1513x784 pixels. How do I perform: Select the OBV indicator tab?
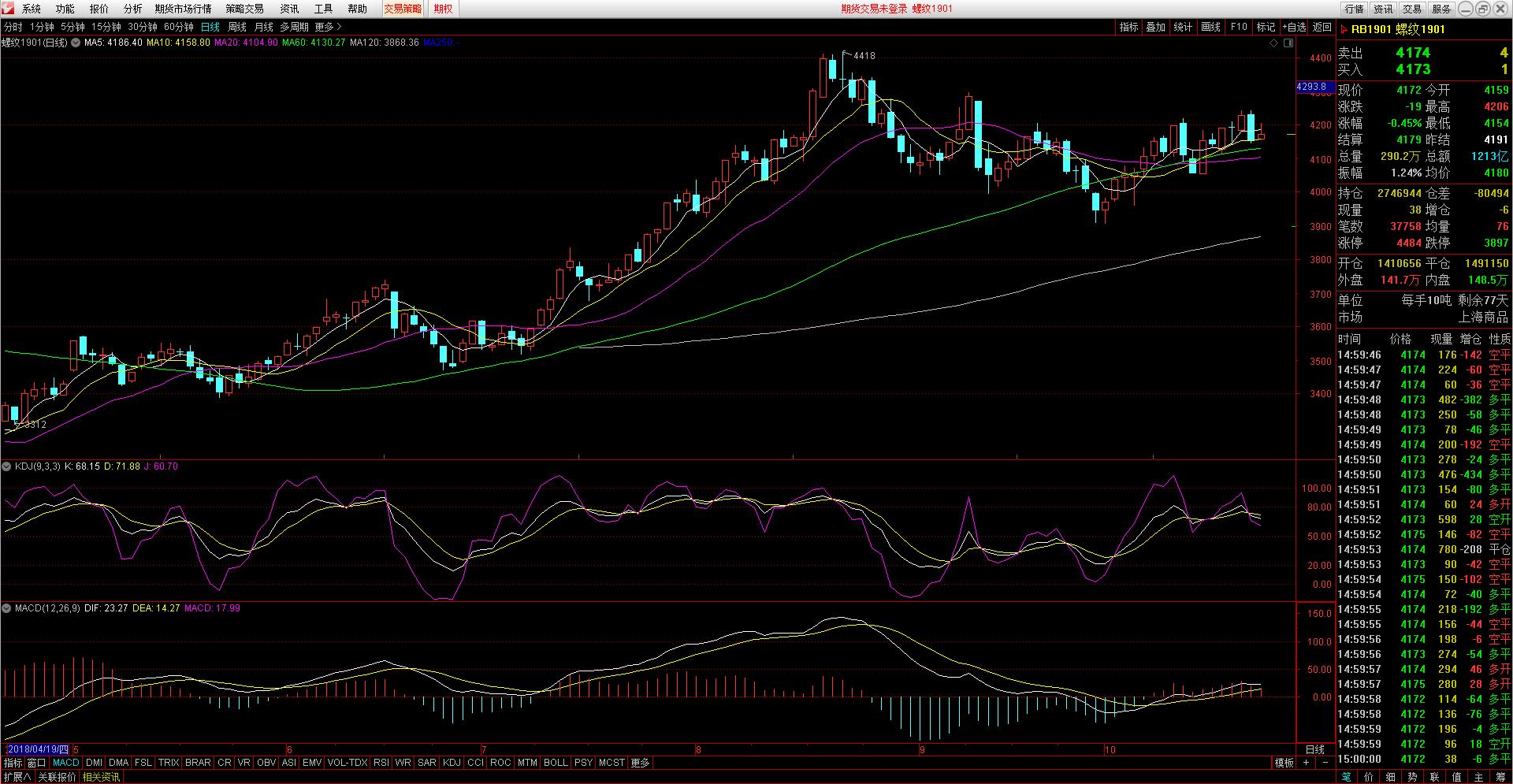tap(266, 763)
